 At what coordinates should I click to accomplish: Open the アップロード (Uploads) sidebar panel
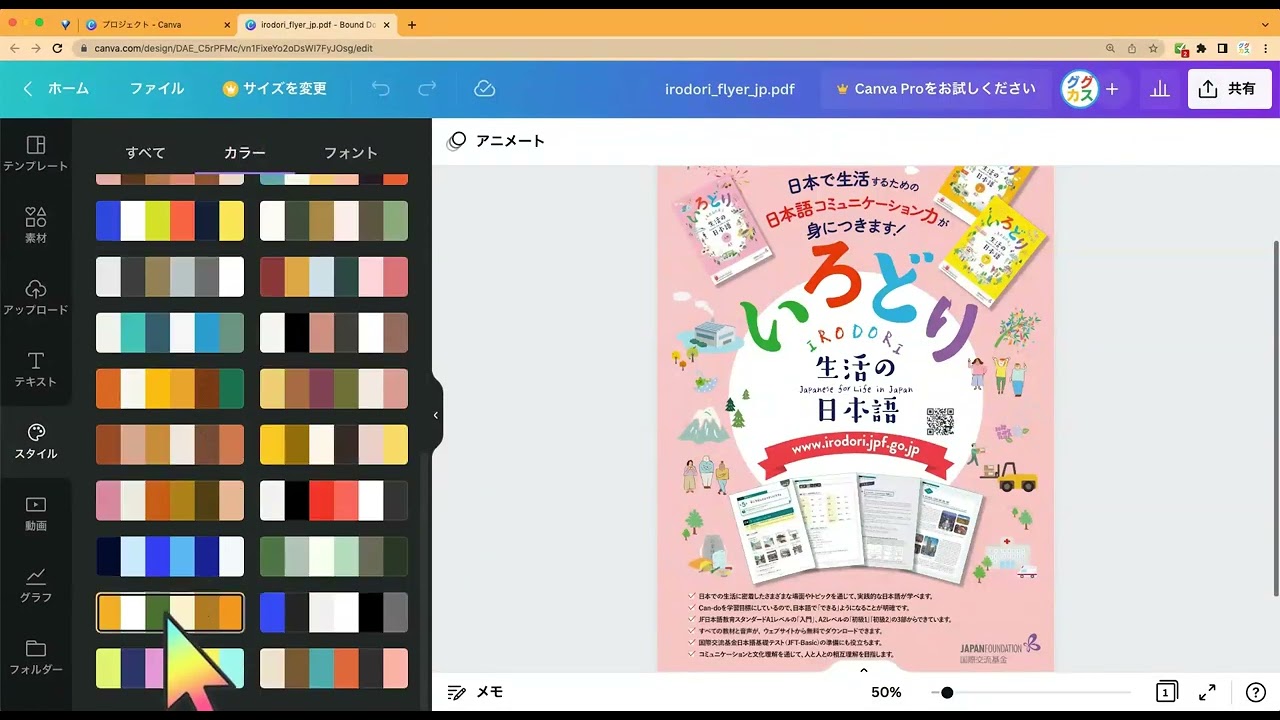tap(35, 297)
